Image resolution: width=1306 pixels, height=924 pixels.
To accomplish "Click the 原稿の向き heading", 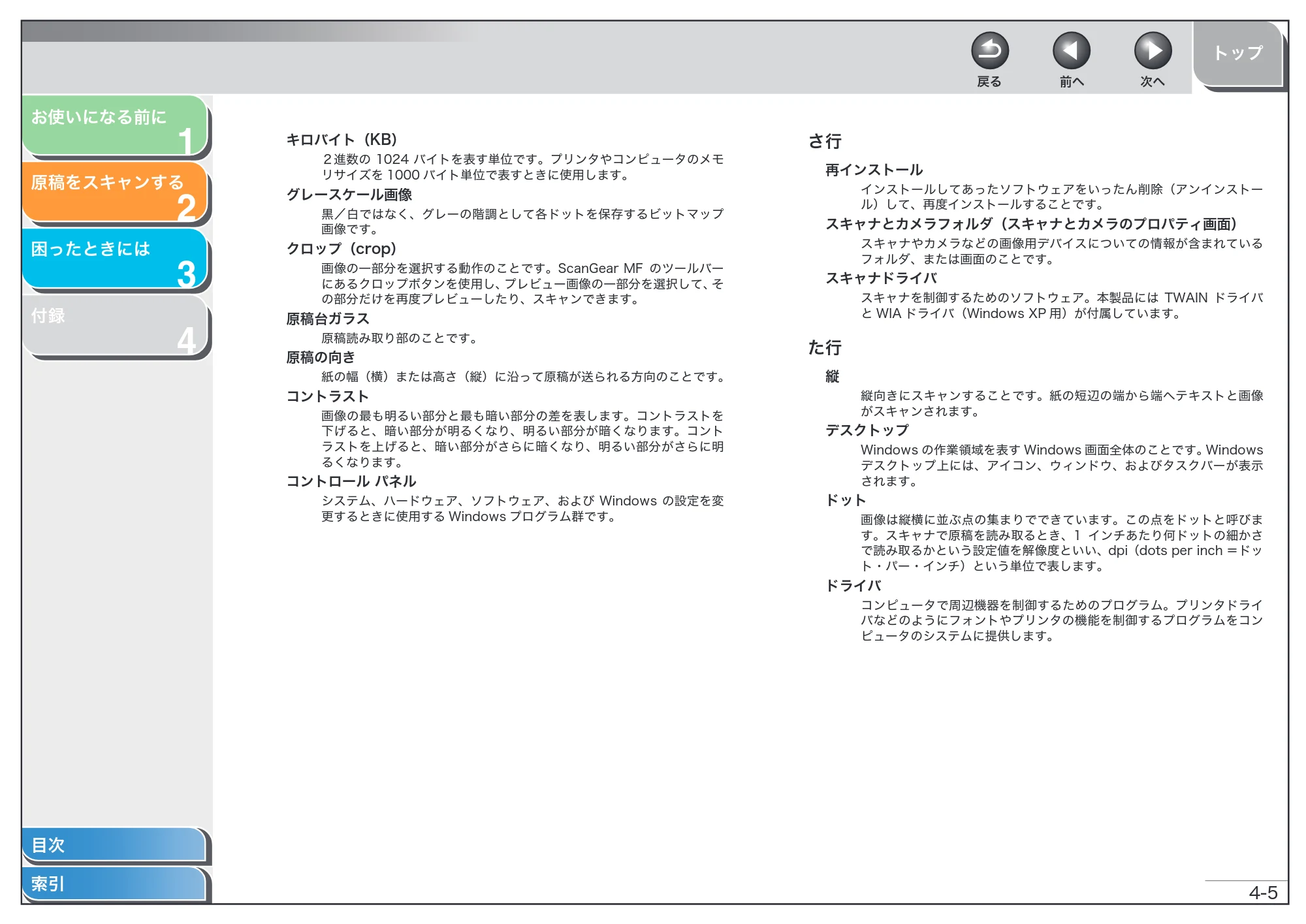I will (x=321, y=357).
